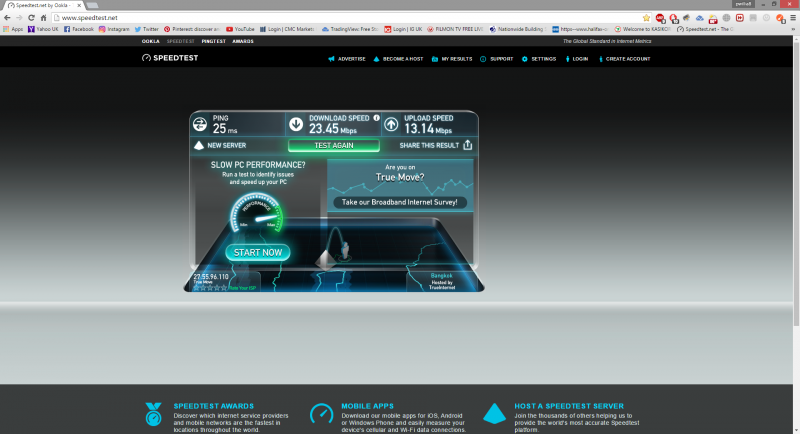The height and width of the screenshot is (434, 800).
Task: Click the Speedtest gauge logo in header
Action: 146,58
